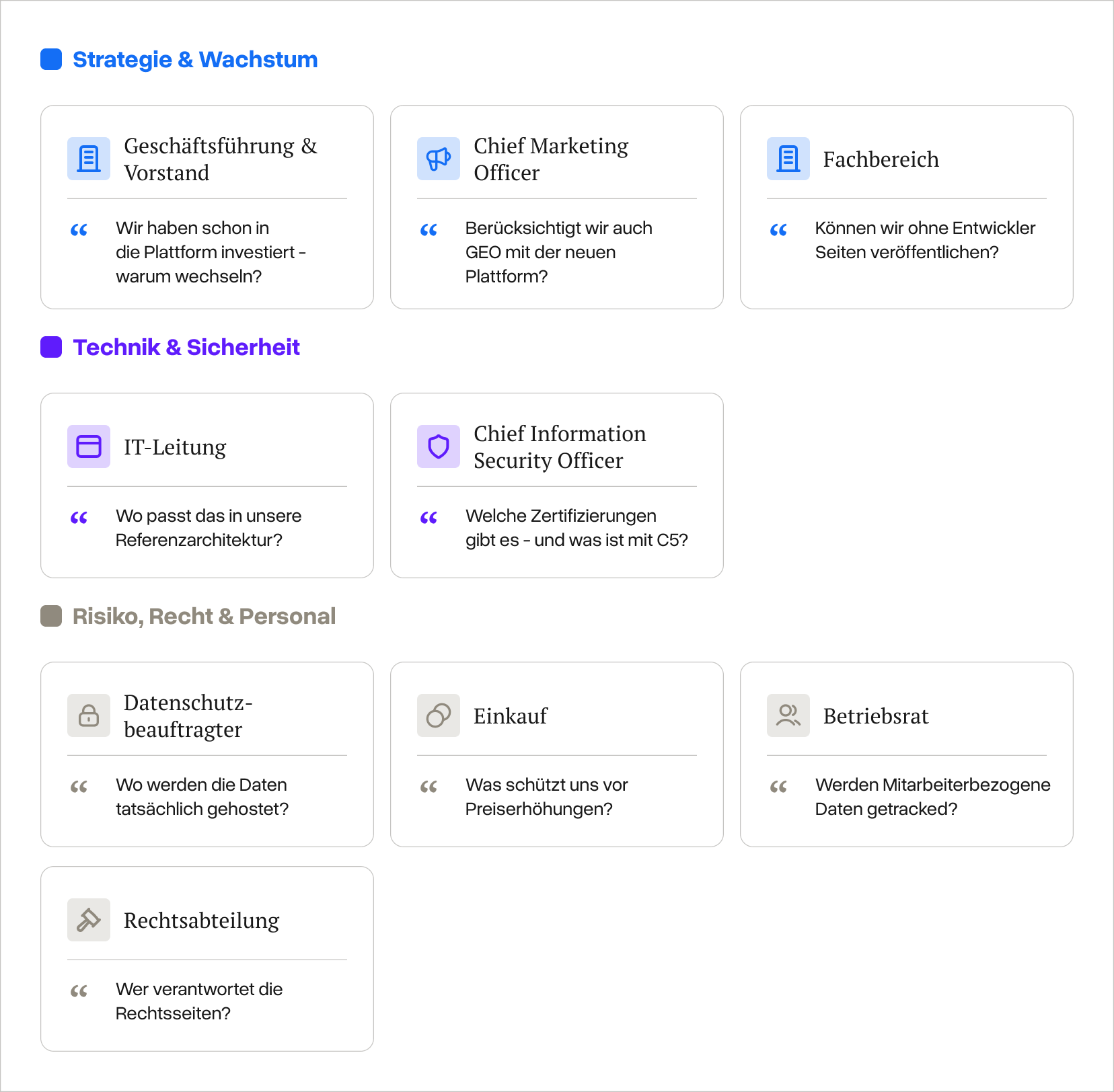Click the text 'Referenzarchitektur?'
This screenshot has width=1114, height=1092.
[x=199, y=540]
